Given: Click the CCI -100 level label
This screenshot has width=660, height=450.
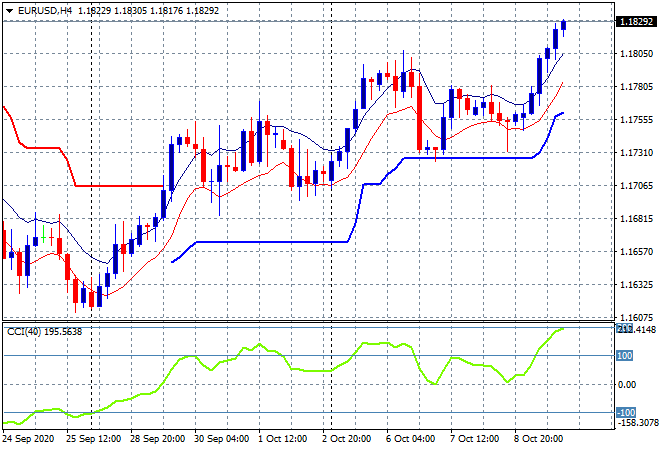Looking at the screenshot, I should point(626,413).
